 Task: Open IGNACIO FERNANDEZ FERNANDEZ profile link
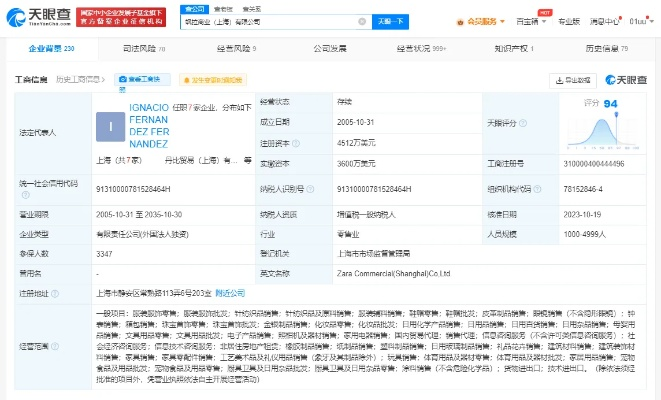click(x=149, y=126)
